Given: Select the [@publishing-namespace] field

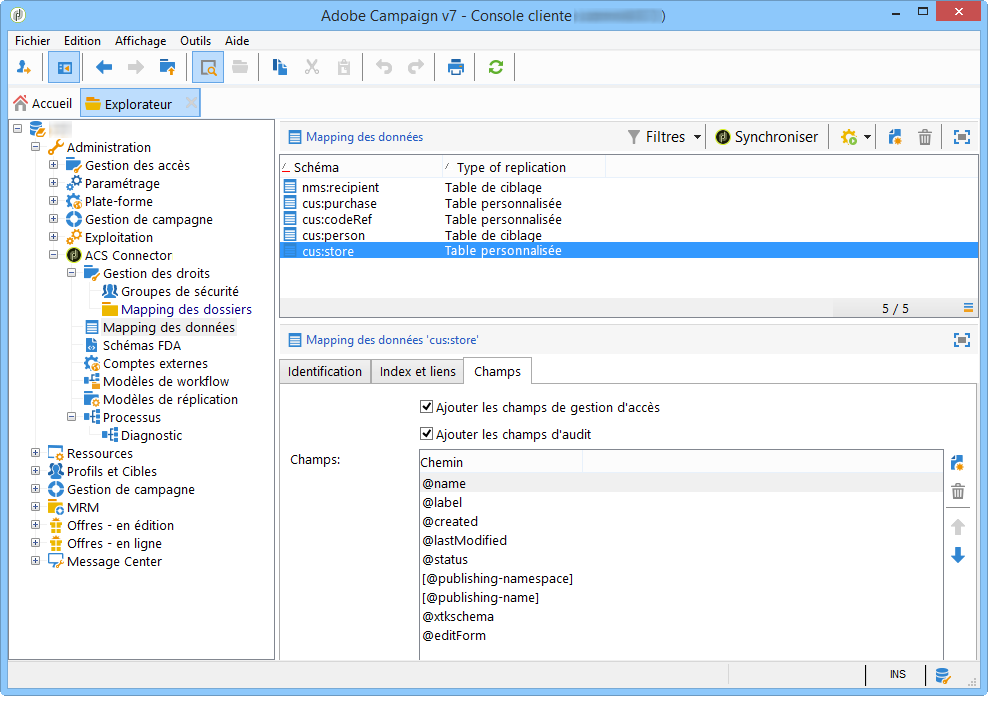Looking at the screenshot, I should click(681, 578).
